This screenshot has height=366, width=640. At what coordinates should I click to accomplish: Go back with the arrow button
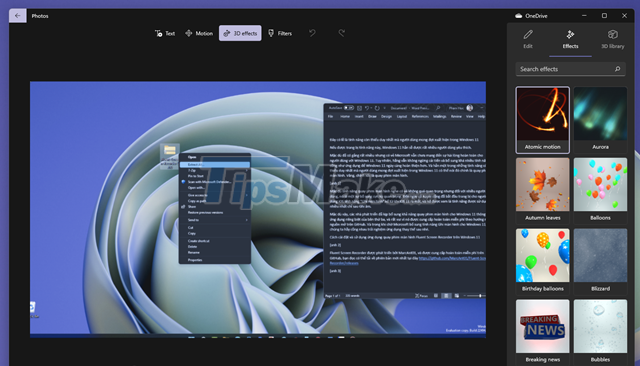(18, 16)
